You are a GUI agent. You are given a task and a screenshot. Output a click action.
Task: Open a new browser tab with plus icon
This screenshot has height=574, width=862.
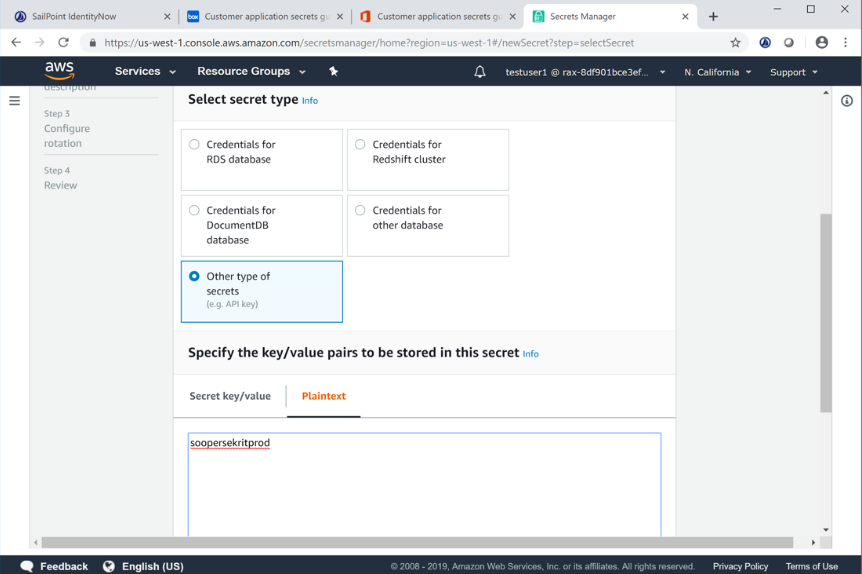tap(713, 17)
